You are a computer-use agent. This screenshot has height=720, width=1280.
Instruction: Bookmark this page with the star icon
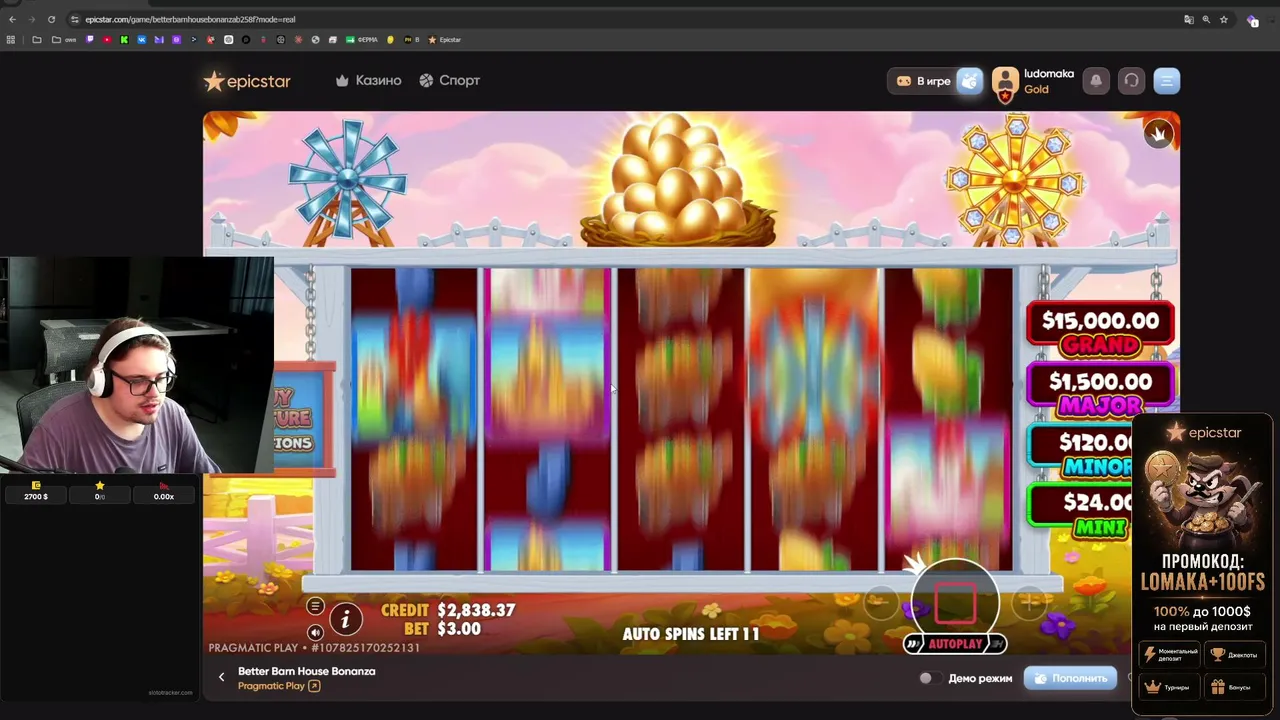pos(1223,19)
